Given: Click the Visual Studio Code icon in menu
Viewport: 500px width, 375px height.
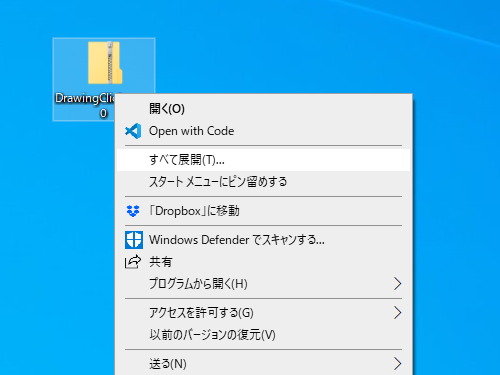Looking at the screenshot, I should [133, 131].
